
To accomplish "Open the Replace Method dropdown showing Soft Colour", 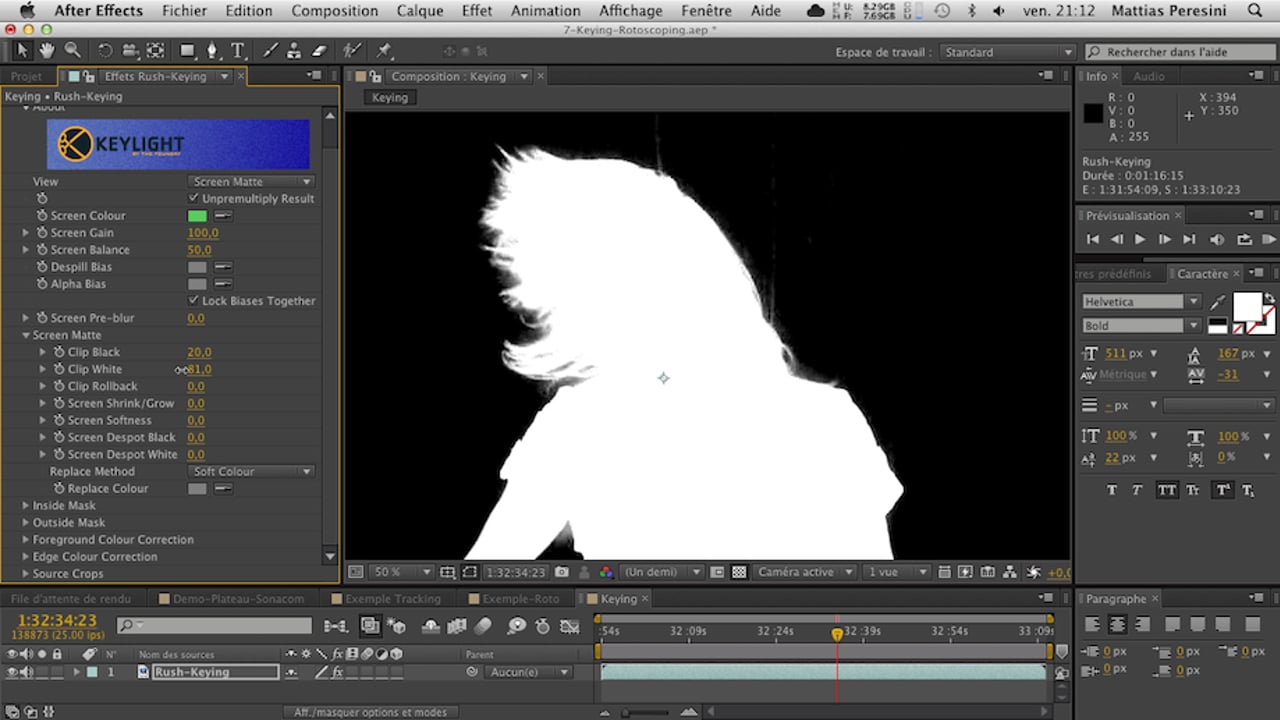I will (x=251, y=471).
